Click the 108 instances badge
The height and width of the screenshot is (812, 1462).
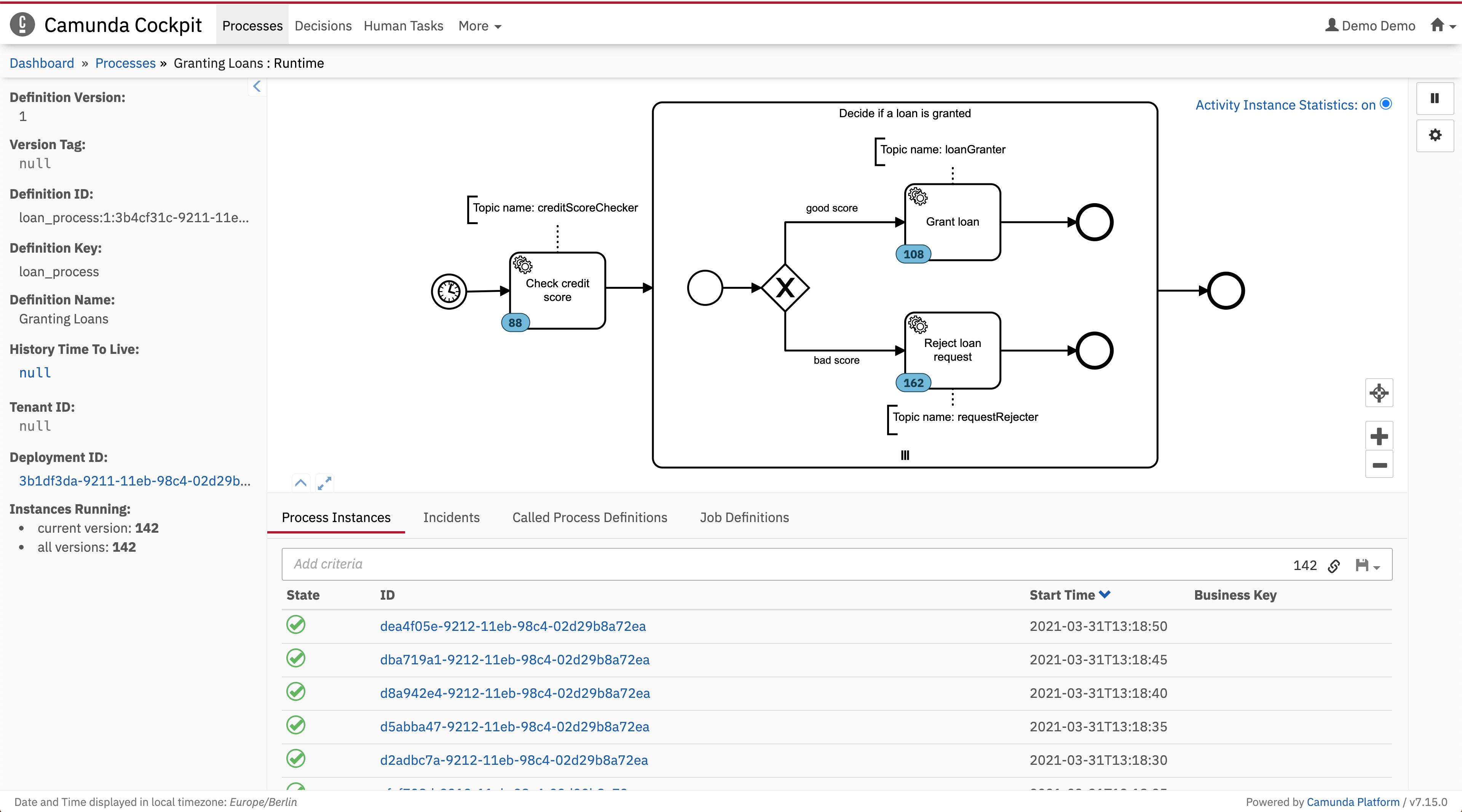[913, 254]
